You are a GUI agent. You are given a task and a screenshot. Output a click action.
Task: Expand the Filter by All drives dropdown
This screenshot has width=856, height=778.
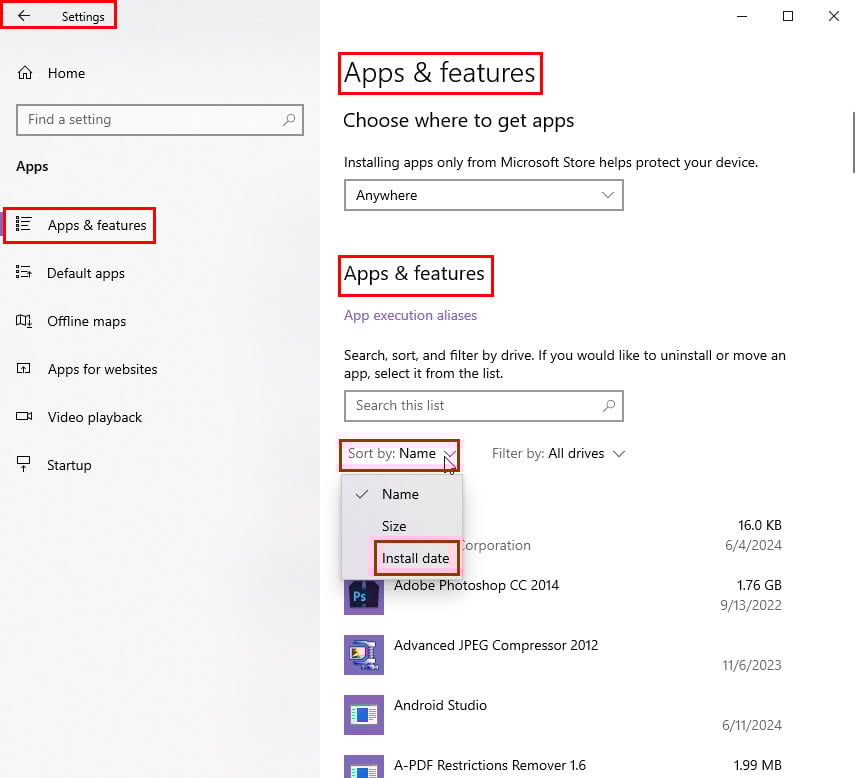pyautogui.click(x=558, y=454)
